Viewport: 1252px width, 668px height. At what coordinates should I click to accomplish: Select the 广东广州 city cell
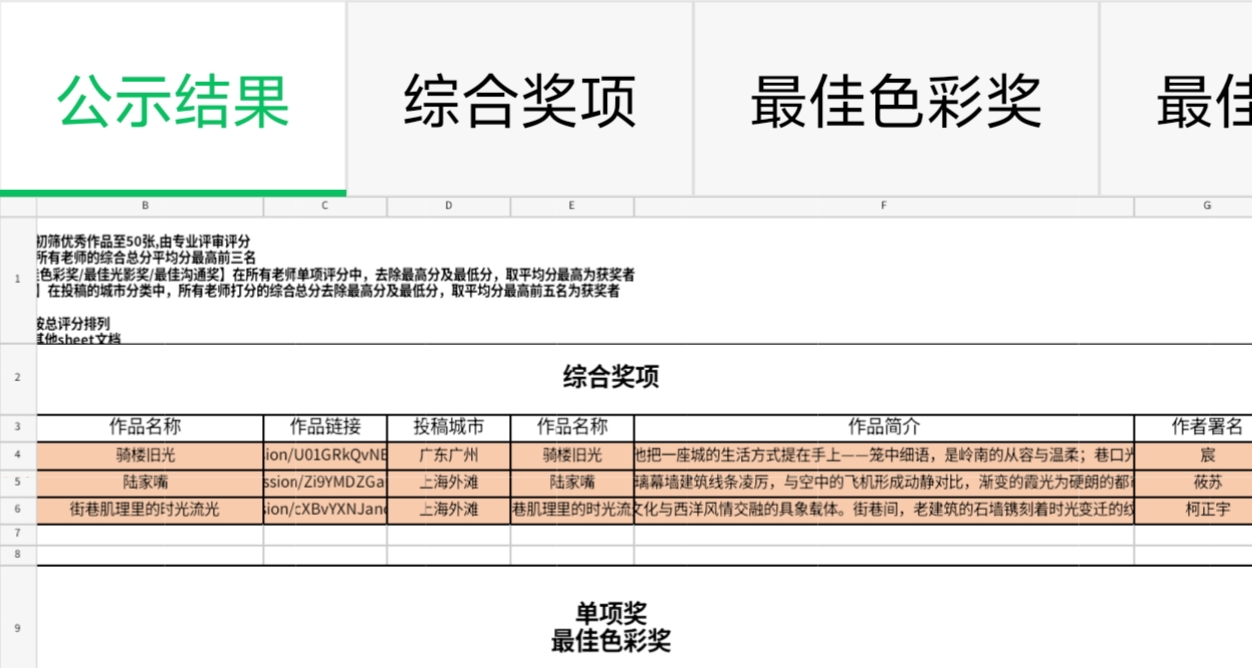[448, 455]
